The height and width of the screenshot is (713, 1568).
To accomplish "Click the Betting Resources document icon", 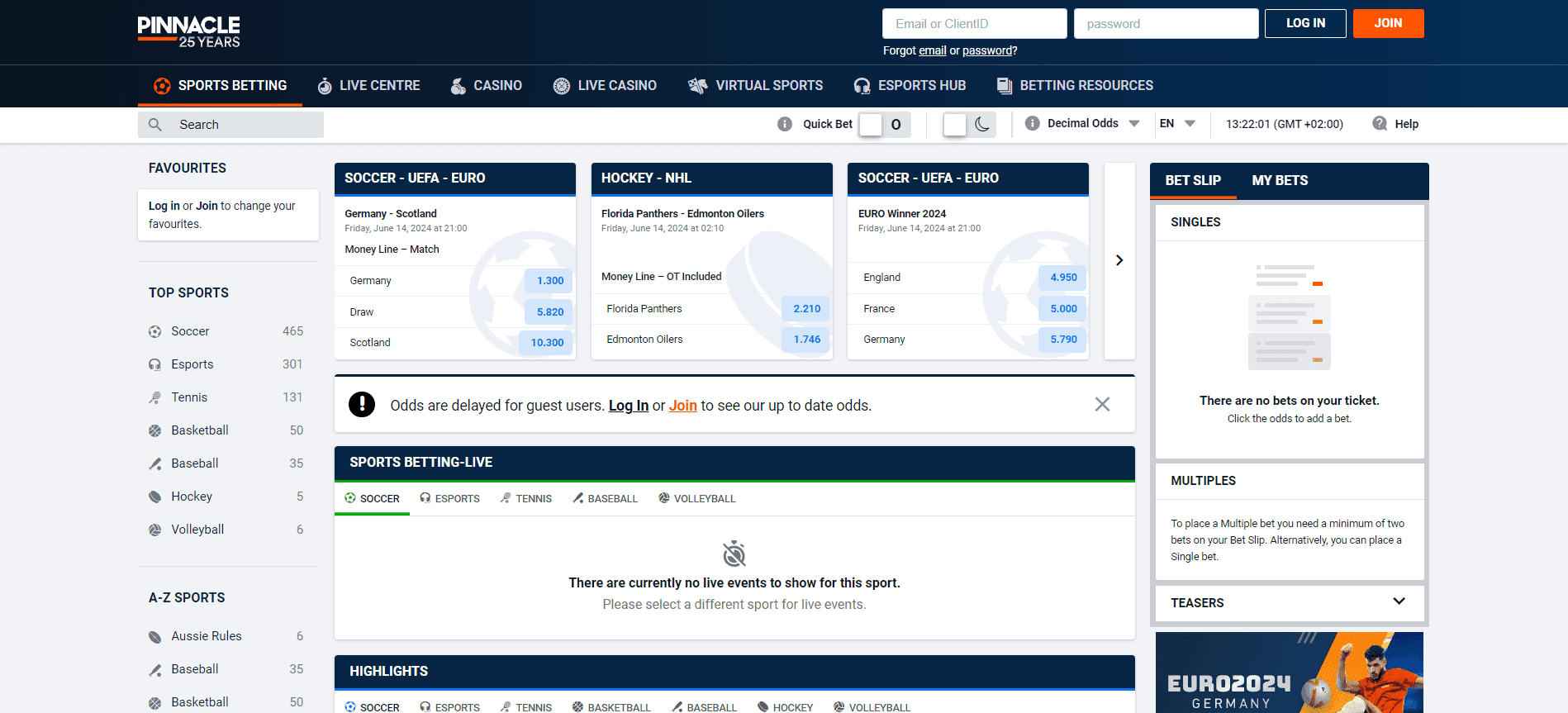I will tap(1005, 86).
